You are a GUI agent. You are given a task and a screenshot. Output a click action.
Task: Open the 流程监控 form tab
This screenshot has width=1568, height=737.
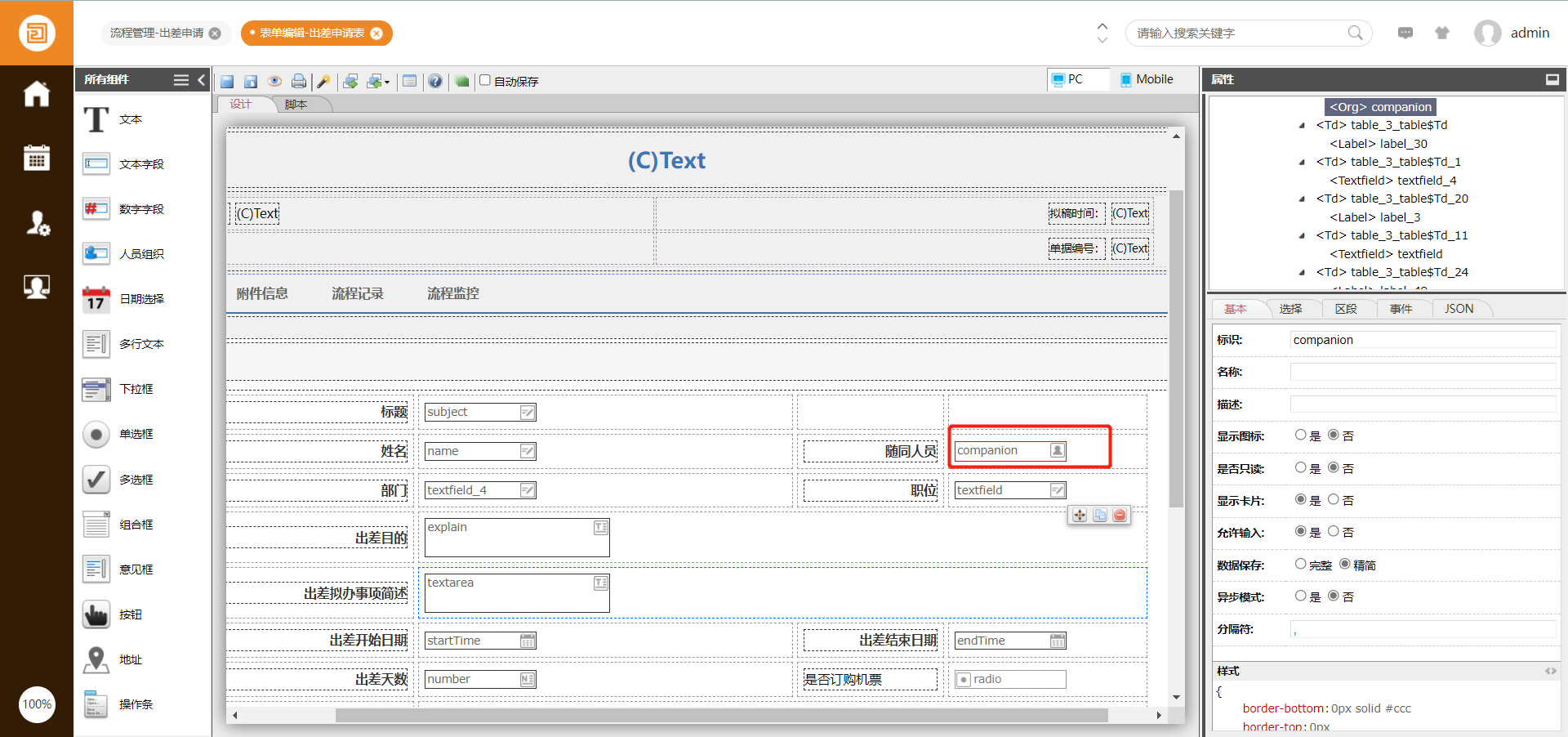click(x=453, y=293)
